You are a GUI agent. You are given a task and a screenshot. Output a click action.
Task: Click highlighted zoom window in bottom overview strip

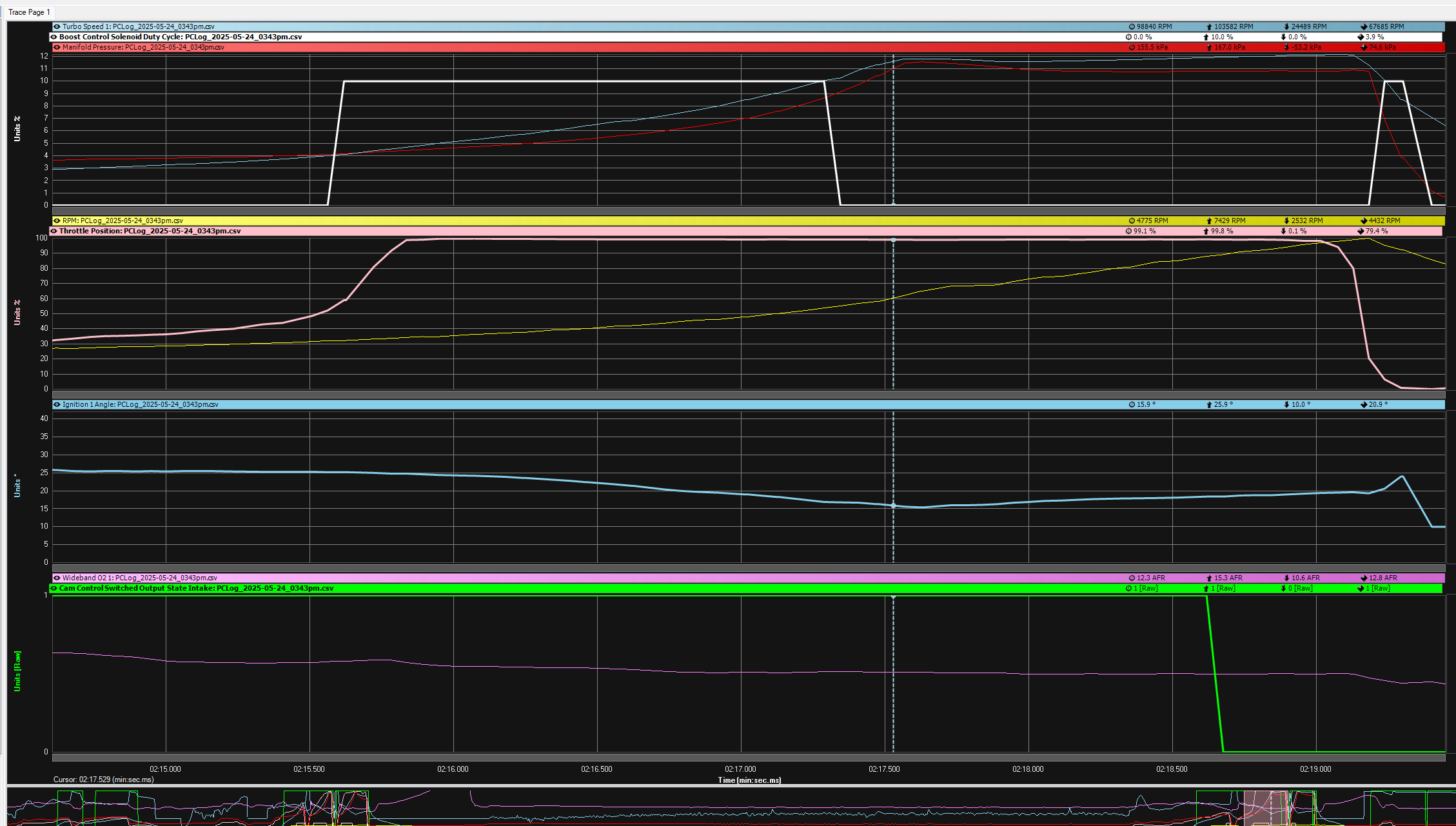click(x=1265, y=807)
